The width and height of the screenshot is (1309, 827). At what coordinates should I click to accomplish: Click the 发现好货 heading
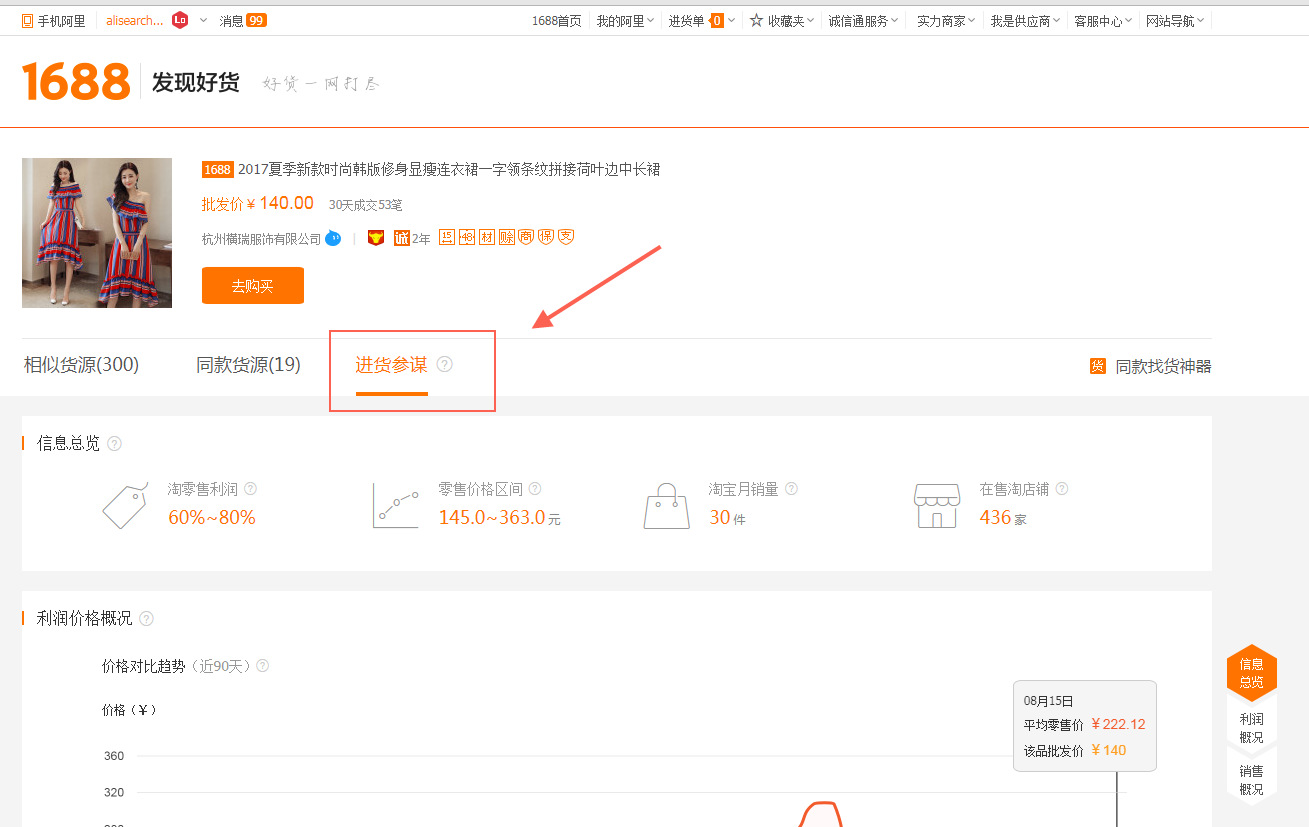pos(196,83)
